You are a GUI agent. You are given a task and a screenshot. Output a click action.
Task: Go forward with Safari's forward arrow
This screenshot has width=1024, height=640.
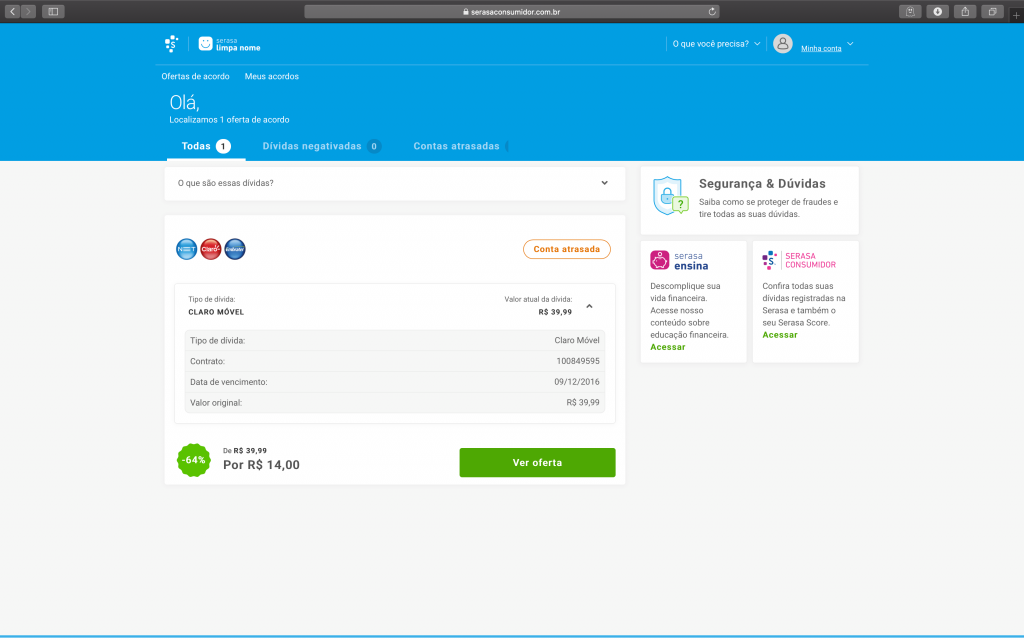[28, 12]
